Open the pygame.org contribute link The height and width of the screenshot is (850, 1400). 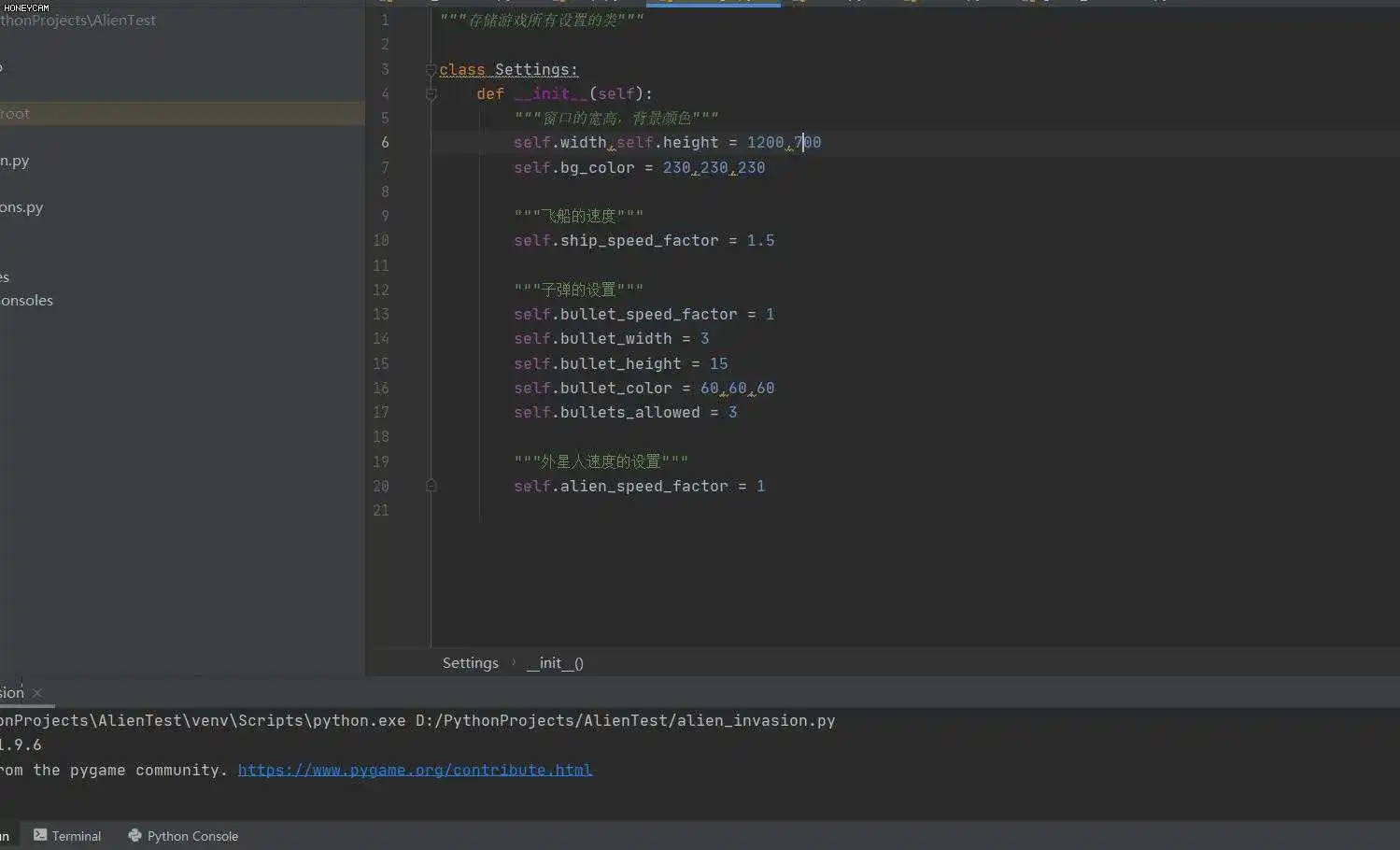(x=415, y=770)
